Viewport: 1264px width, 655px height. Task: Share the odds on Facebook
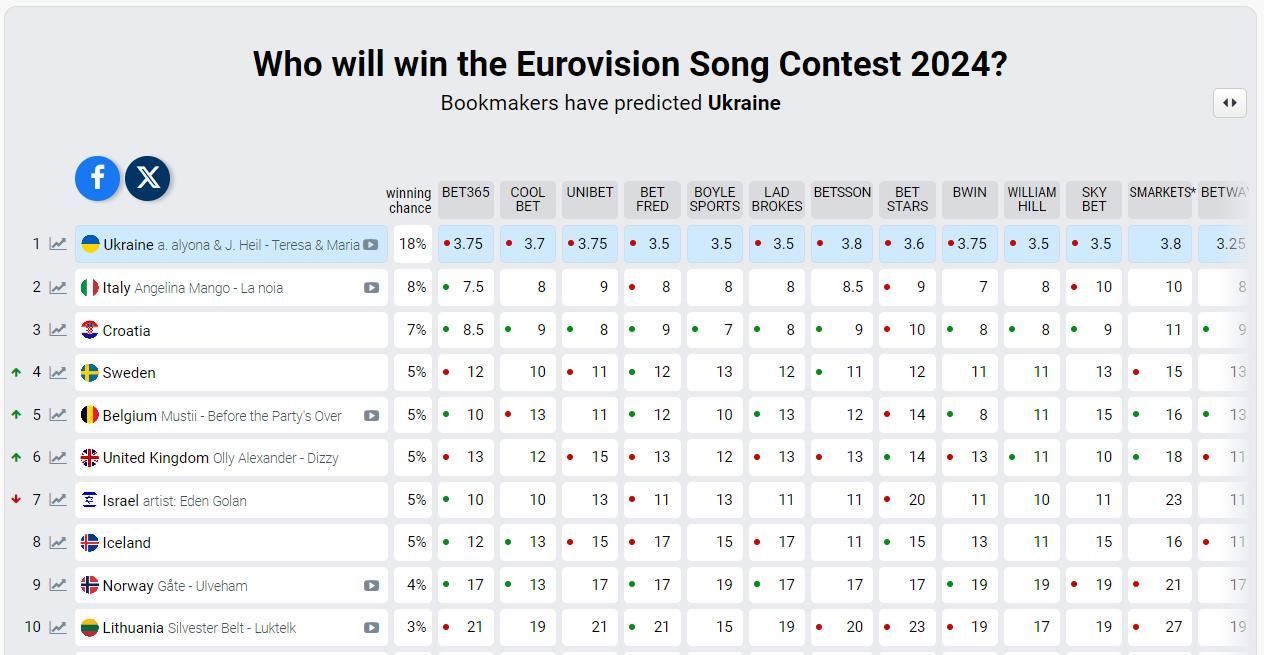pos(97,178)
